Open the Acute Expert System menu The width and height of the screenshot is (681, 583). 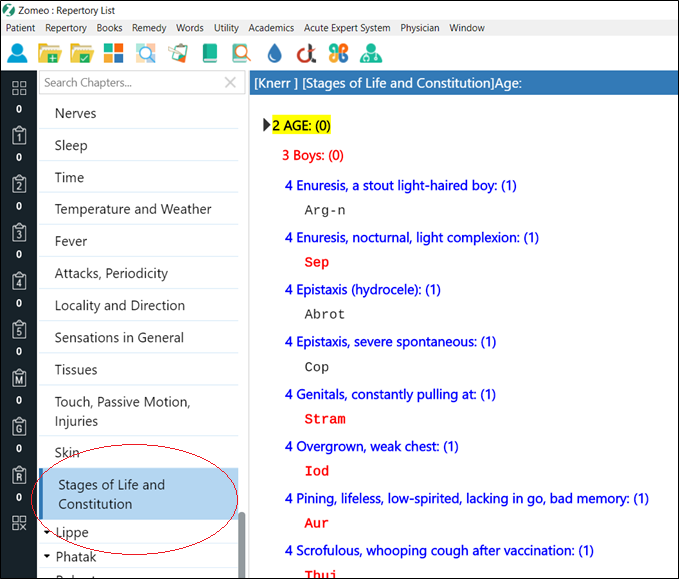[x=347, y=28]
